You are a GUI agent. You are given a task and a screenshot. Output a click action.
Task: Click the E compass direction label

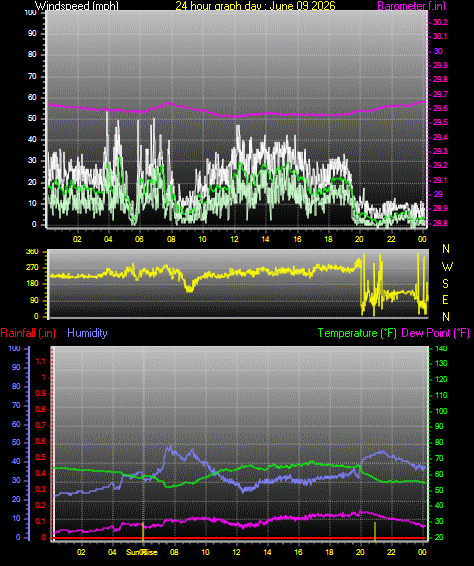coord(445,300)
